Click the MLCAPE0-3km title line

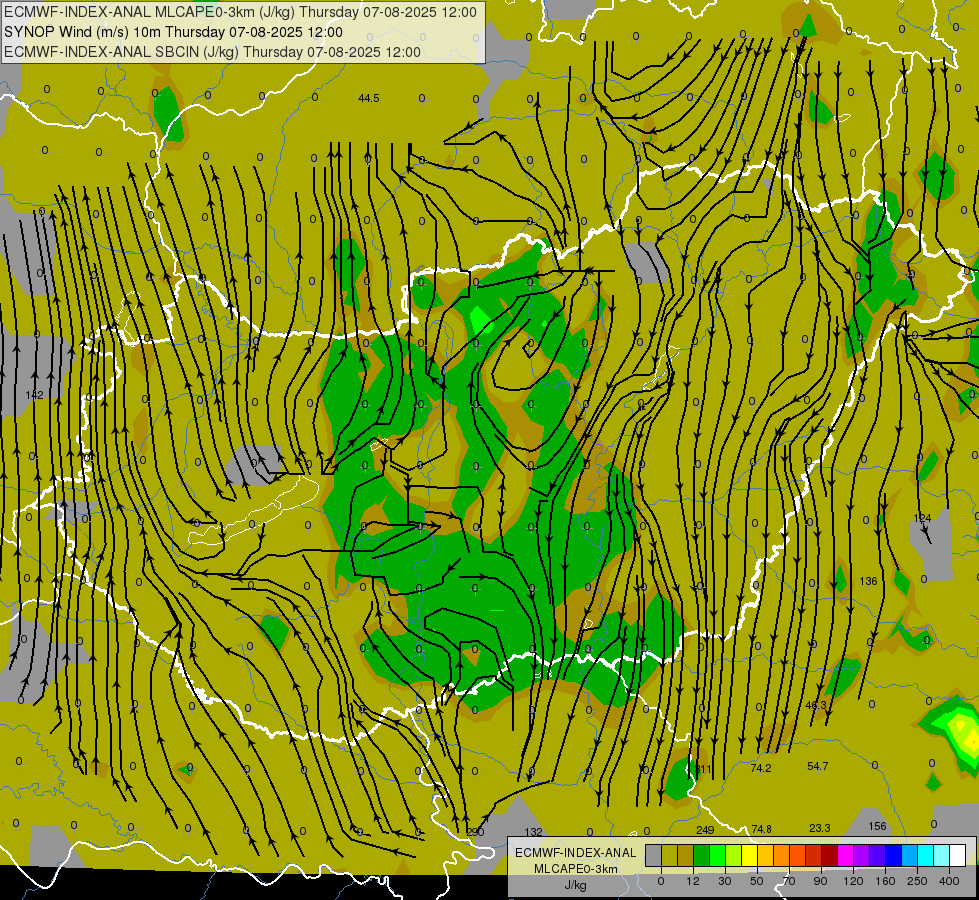pyautogui.click(x=240, y=12)
